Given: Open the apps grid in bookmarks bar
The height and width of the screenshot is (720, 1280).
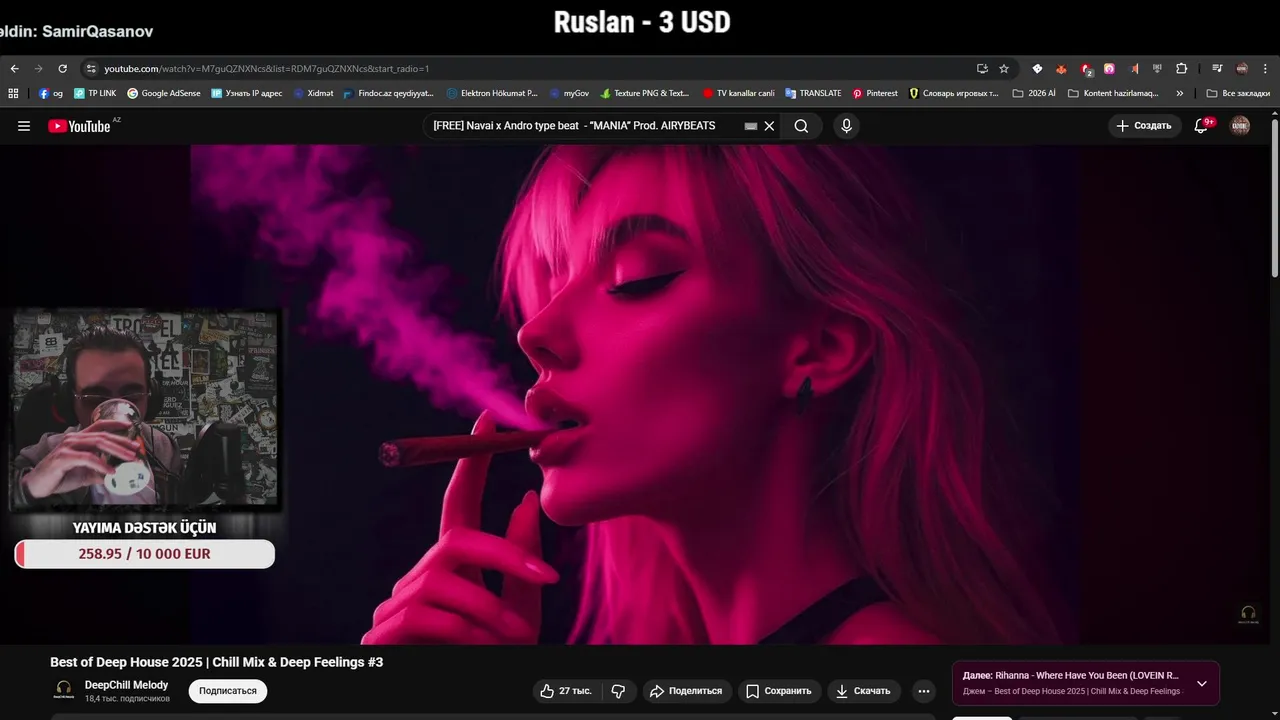Looking at the screenshot, I should tap(13, 93).
